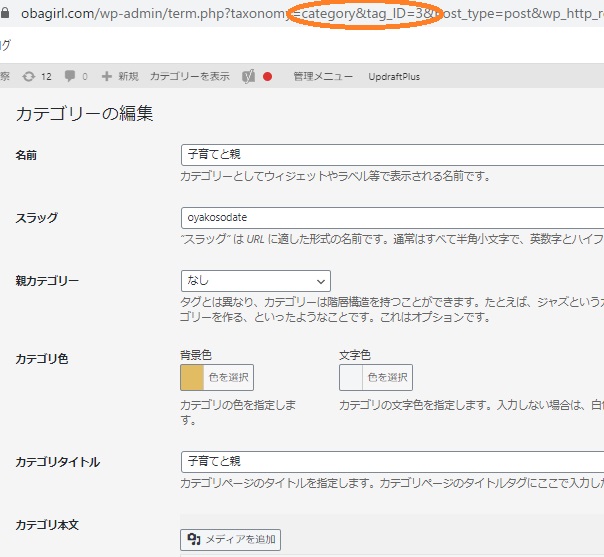
Task: Click the カテゴリタイトル label
Action: point(58,462)
